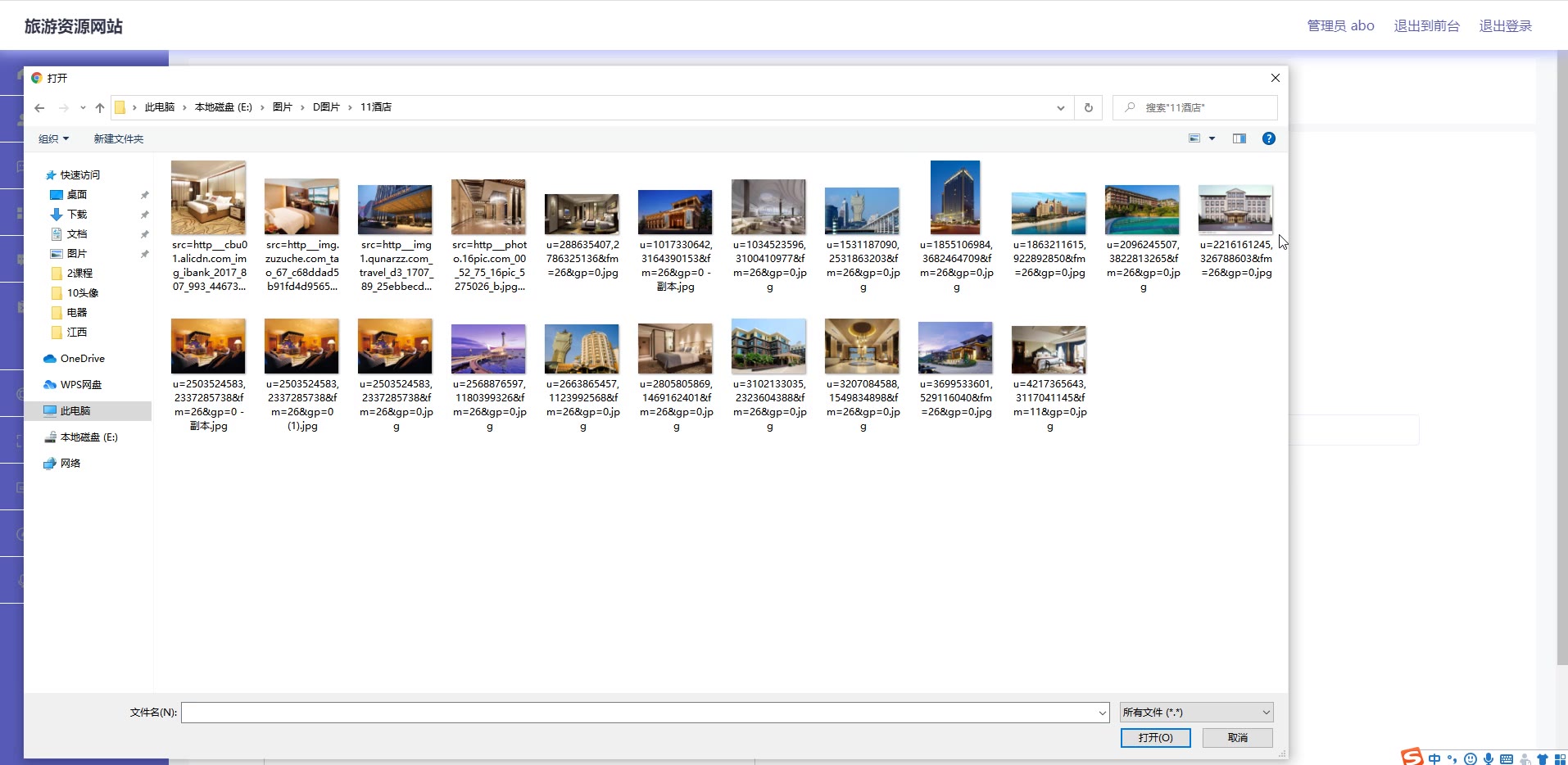Open WPS网盘 in the navigation pane
The height and width of the screenshot is (765, 1568).
click(x=80, y=385)
